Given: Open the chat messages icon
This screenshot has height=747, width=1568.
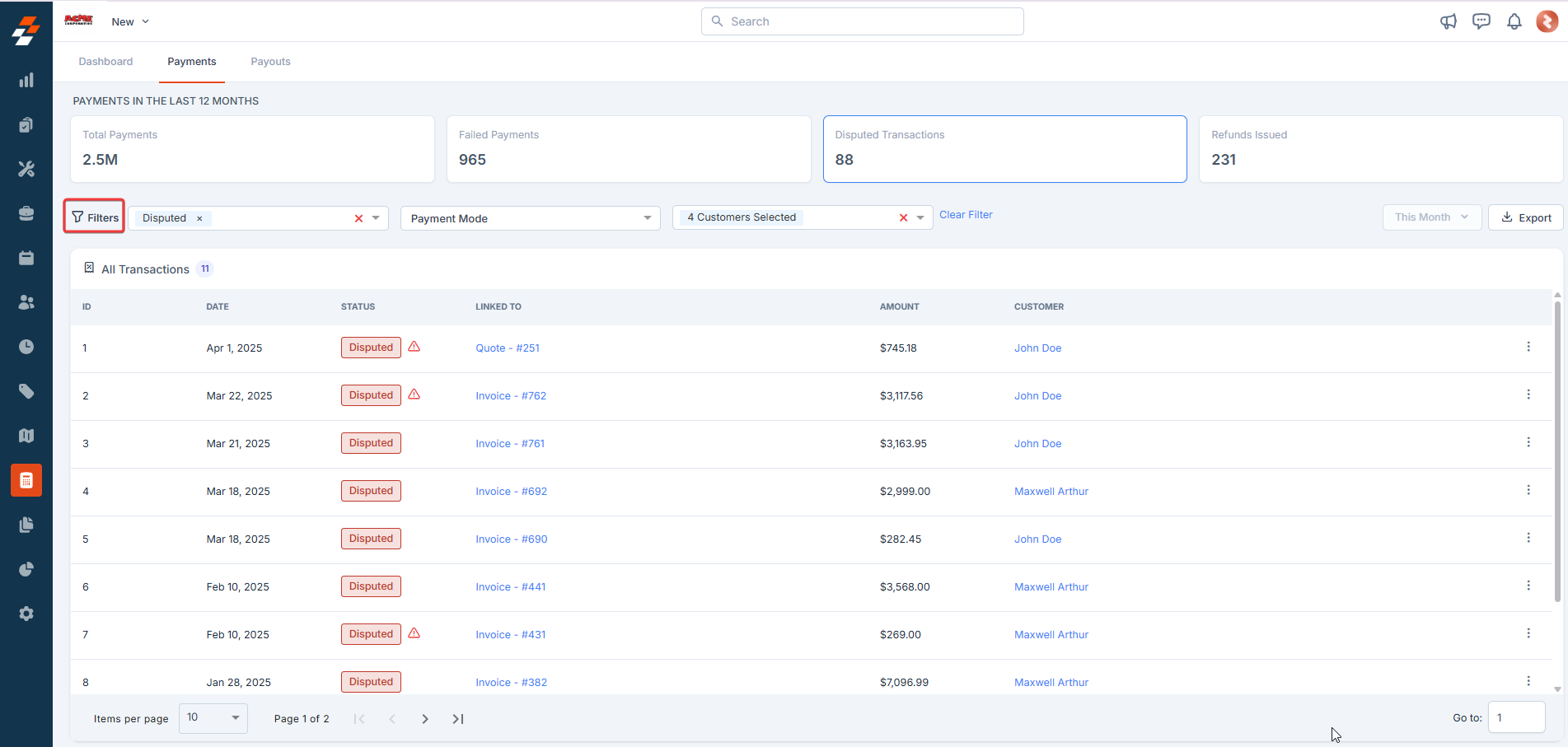Looking at the screenshot, I should [x=1481, y=21].
